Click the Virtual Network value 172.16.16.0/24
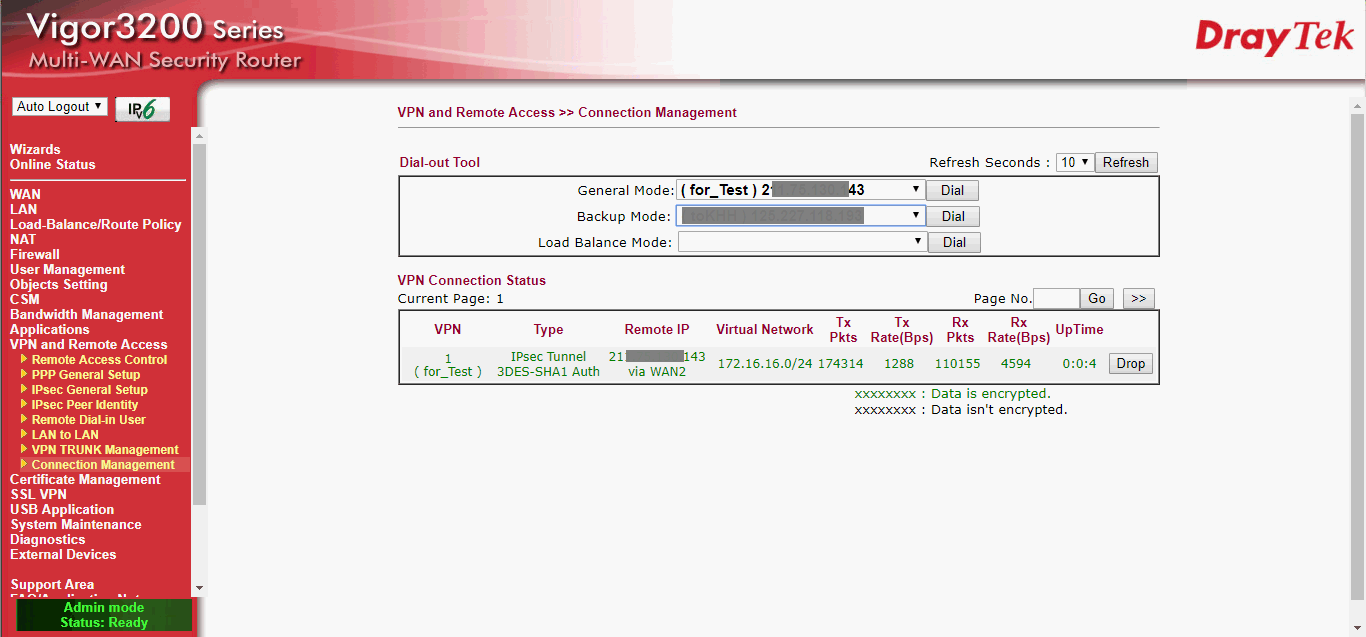Image resolution: width=1366 pixels, height=637 pixels. (765, 364)
